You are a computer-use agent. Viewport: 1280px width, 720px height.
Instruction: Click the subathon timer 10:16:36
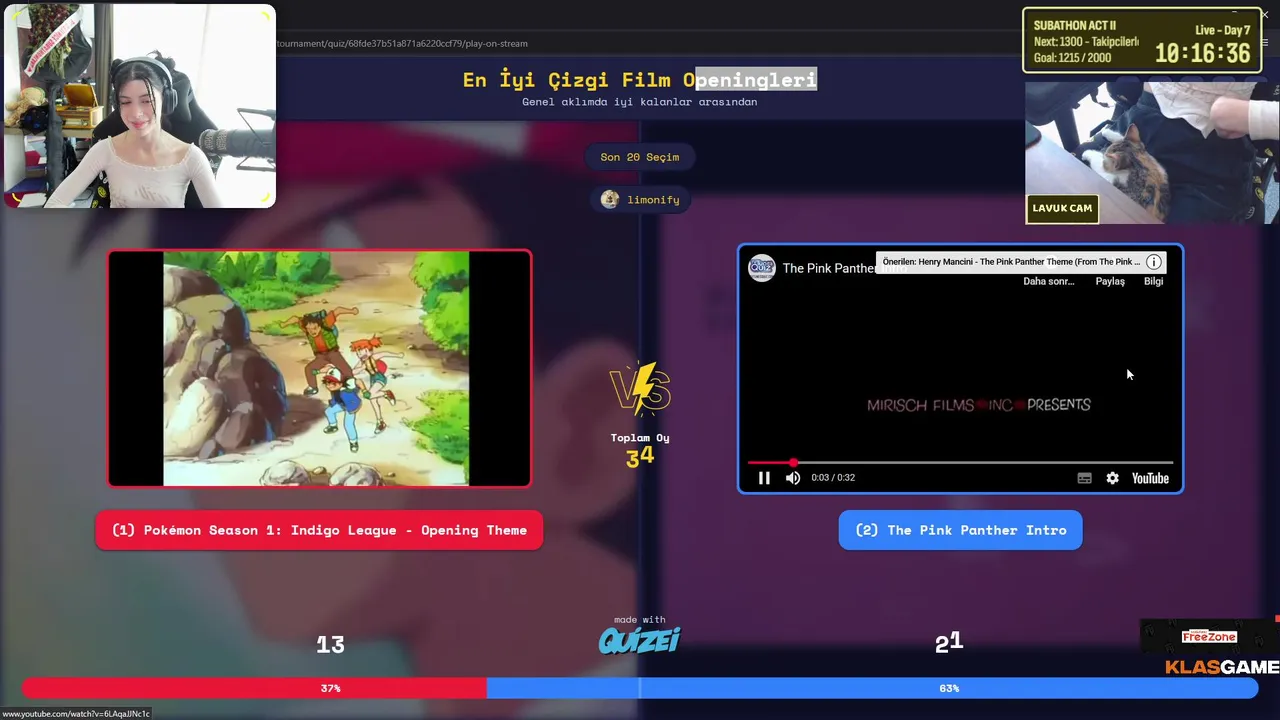pyautogui.click(x=1203, y=54)
